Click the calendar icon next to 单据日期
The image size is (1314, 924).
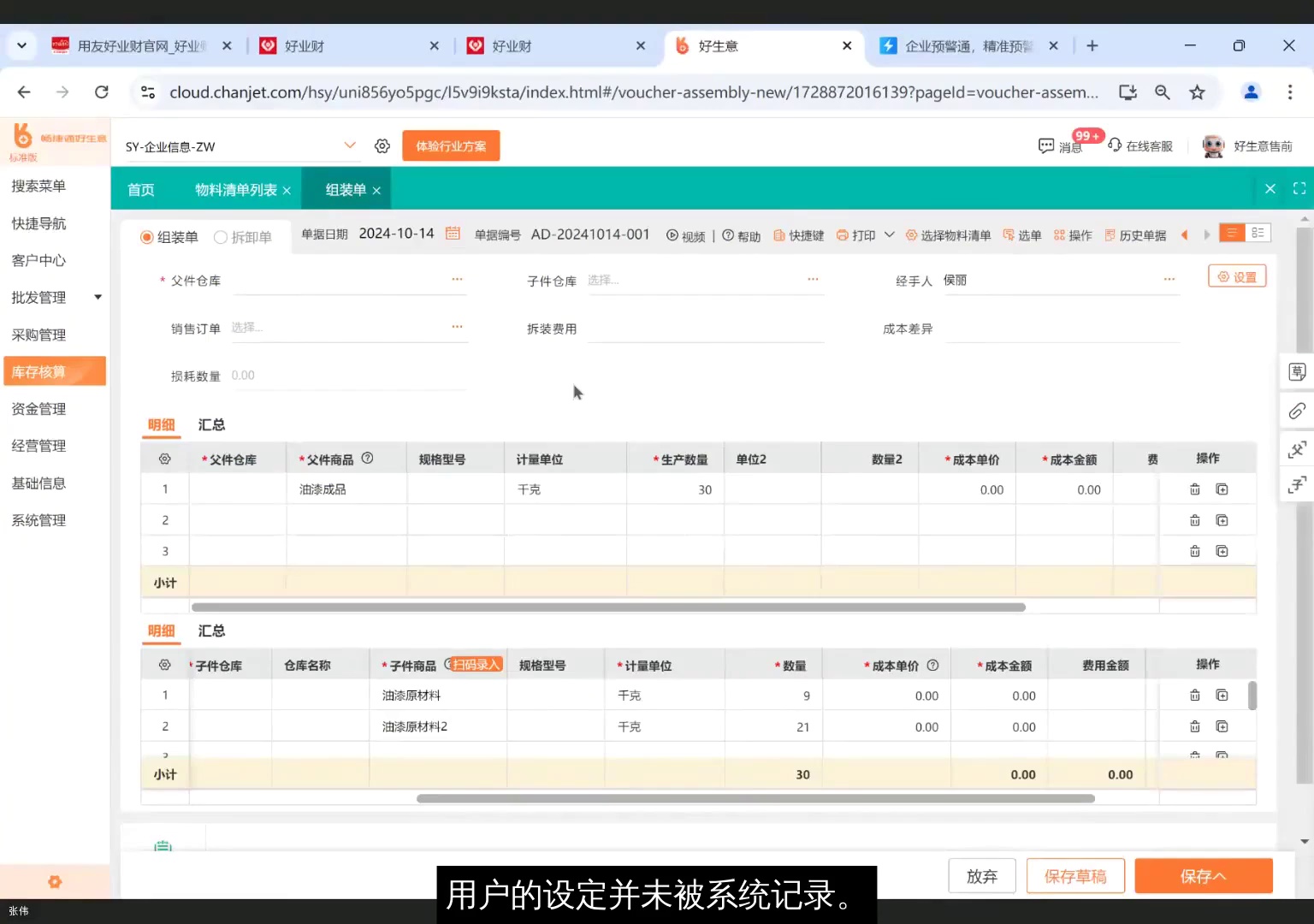[x=452, y=233]
